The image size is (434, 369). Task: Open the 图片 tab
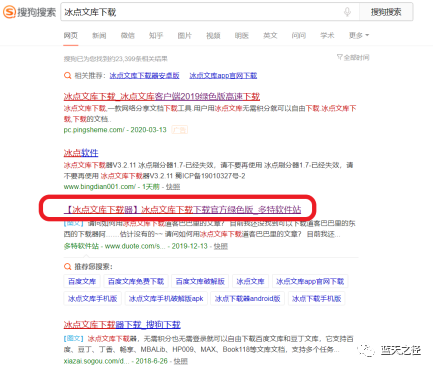tap(184, 35)
